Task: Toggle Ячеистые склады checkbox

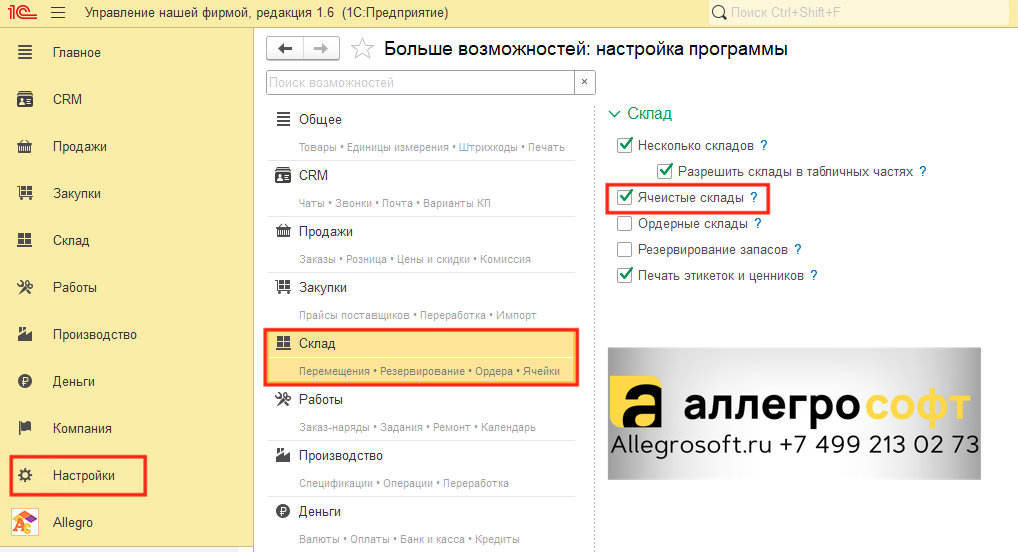Action: pyautogui.click(x=625, y=197)
